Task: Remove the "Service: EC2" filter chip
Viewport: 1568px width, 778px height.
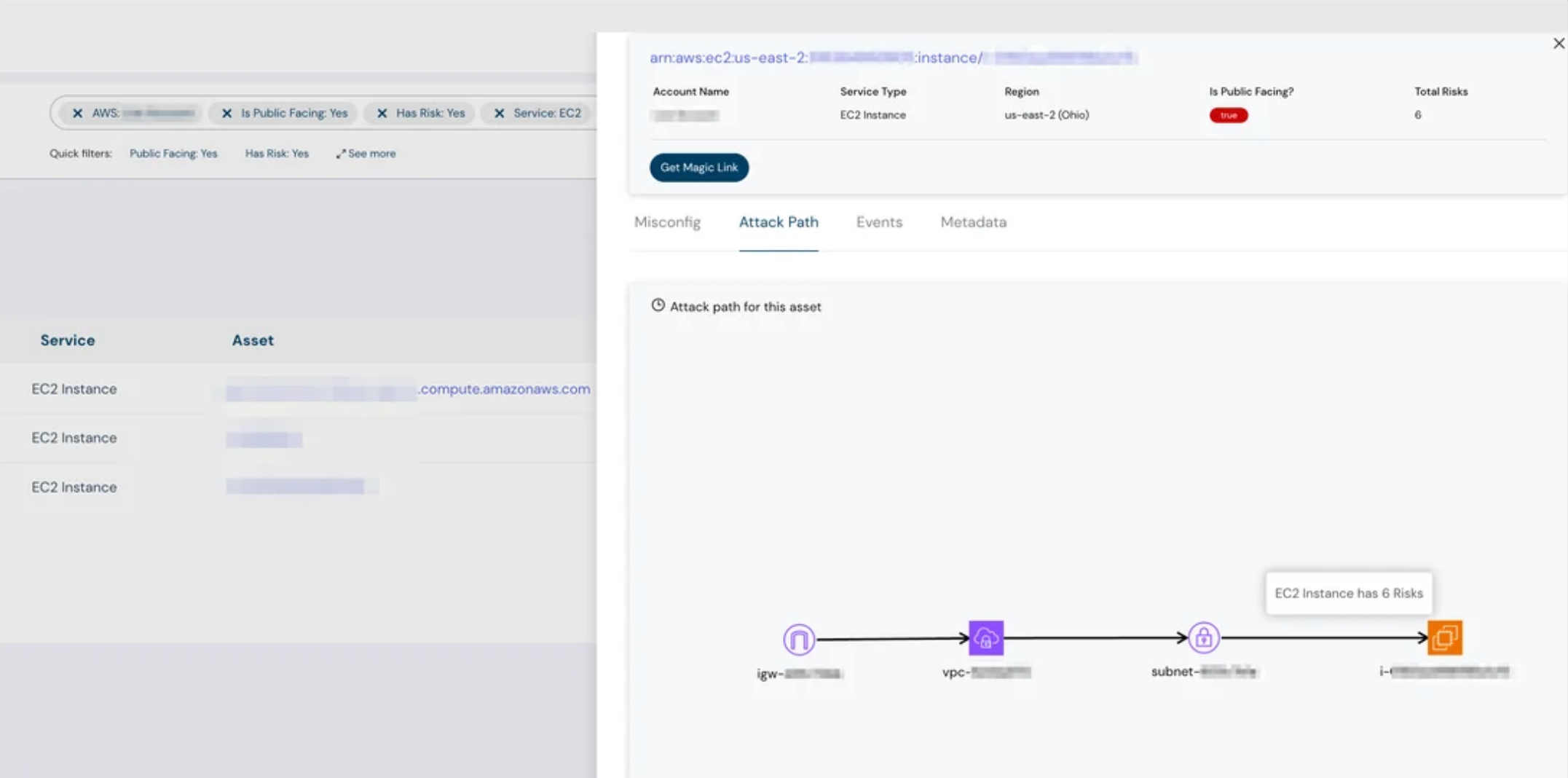Action: click(499, 113)
